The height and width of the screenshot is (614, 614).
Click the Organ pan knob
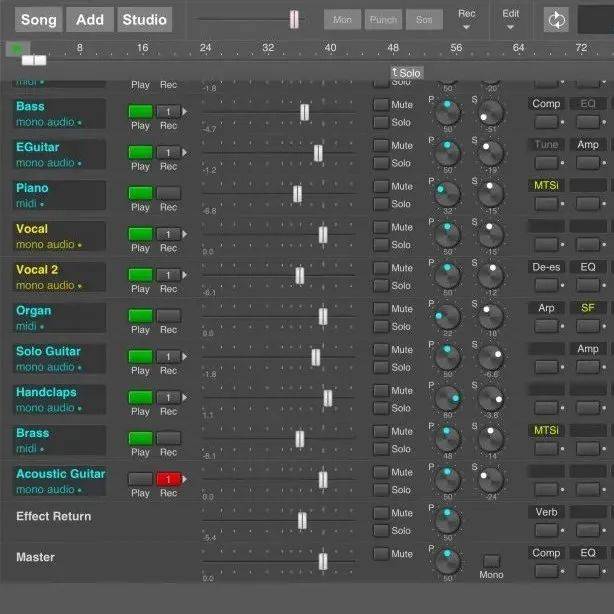[447, 316]
